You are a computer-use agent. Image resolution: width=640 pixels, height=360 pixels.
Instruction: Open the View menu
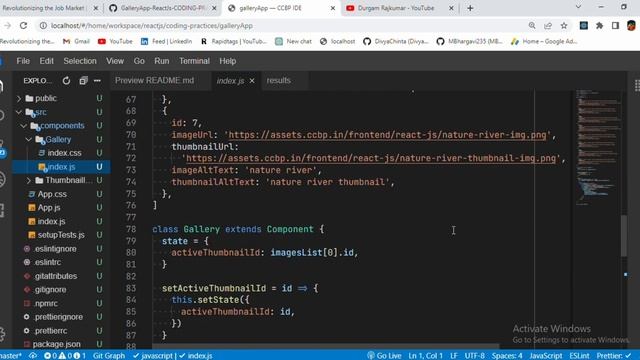coord(115,61)
